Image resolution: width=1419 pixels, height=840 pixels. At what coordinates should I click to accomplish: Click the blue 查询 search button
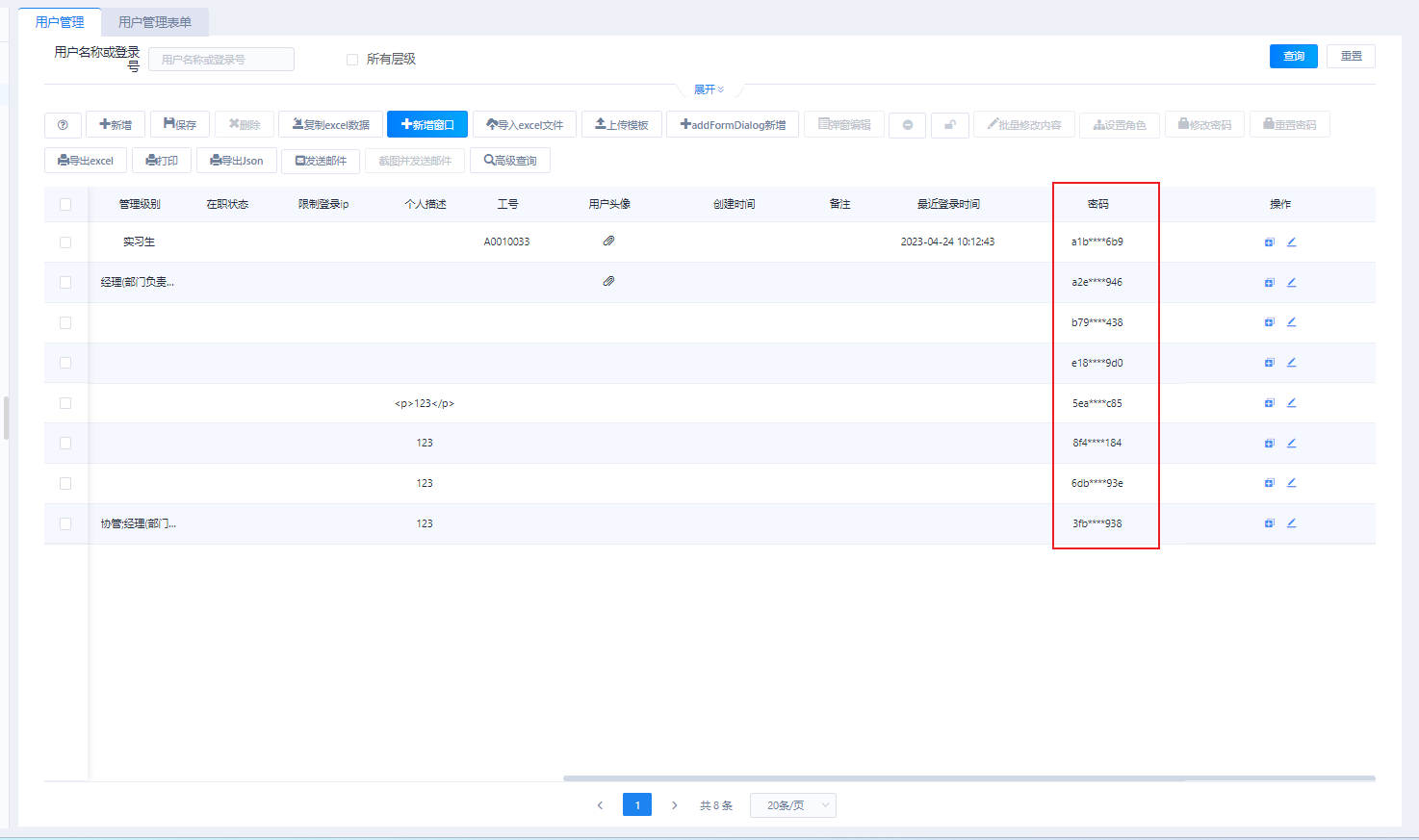(x=1294, y=56)
